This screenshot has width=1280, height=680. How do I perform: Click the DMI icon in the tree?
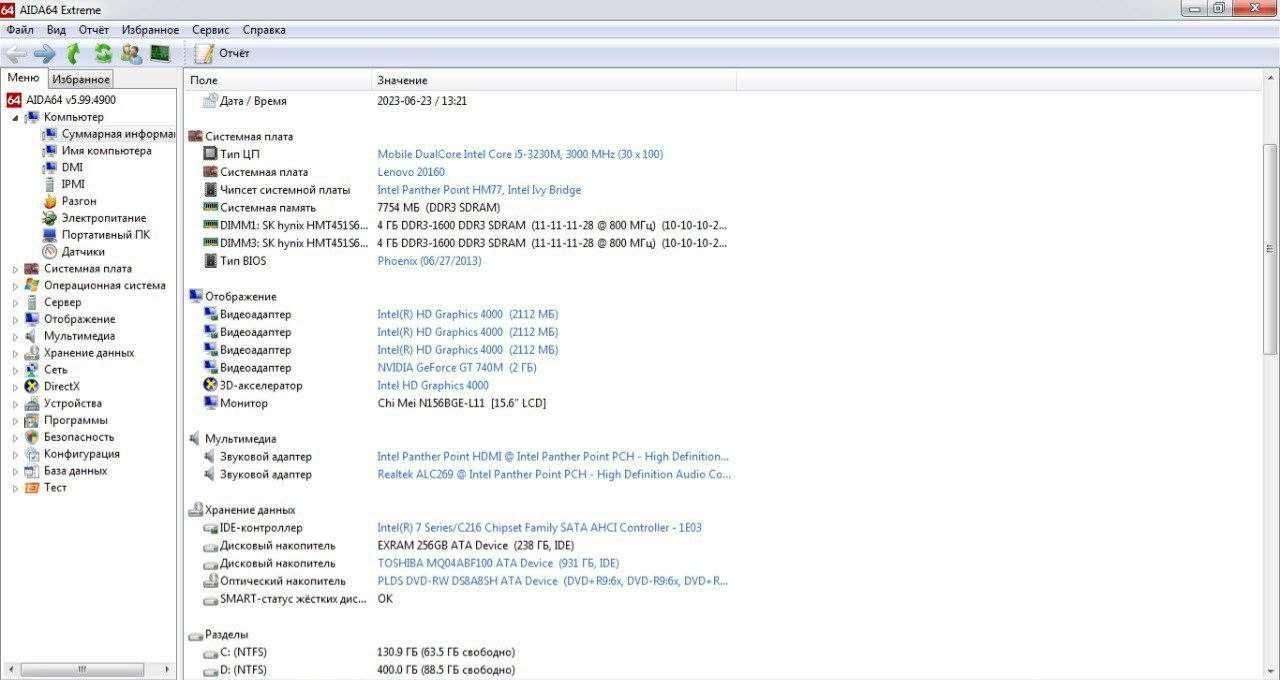click(50, 168)
